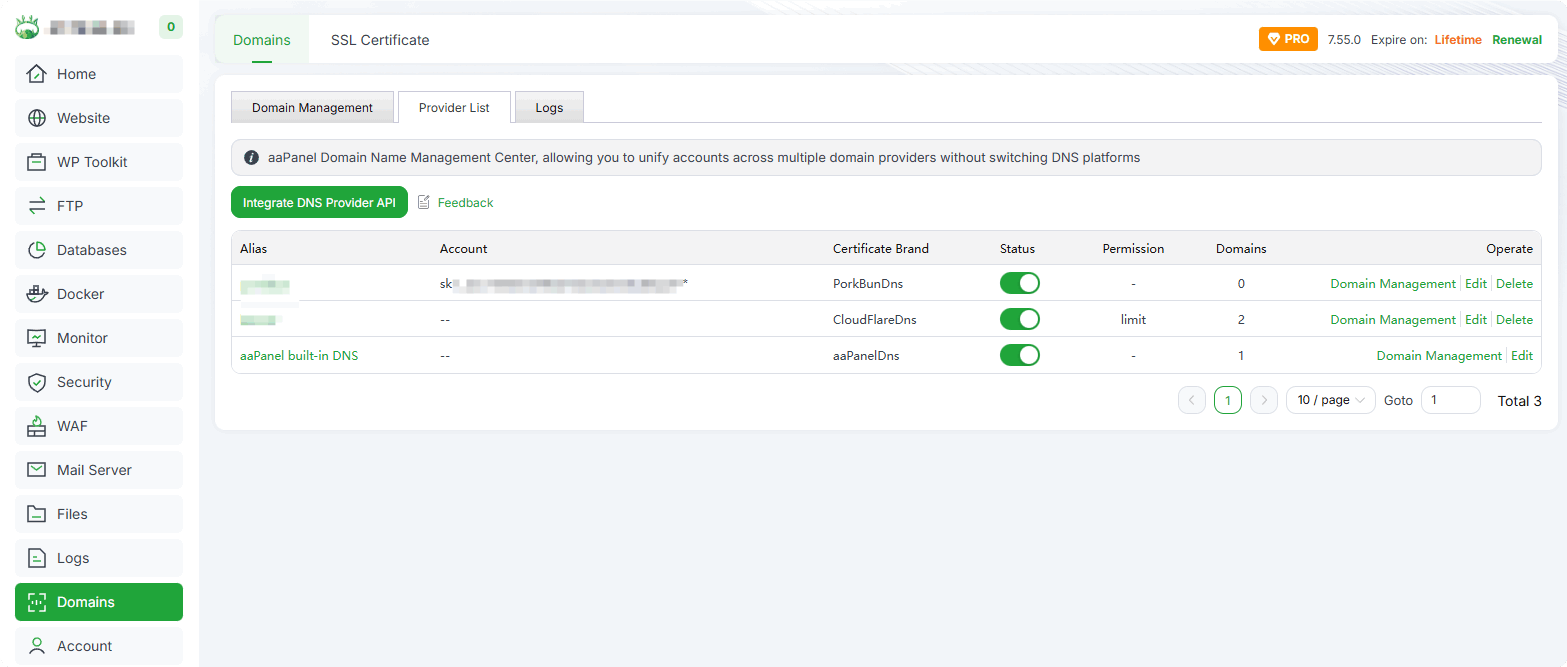Click the Security shield icon

(37, 382)
